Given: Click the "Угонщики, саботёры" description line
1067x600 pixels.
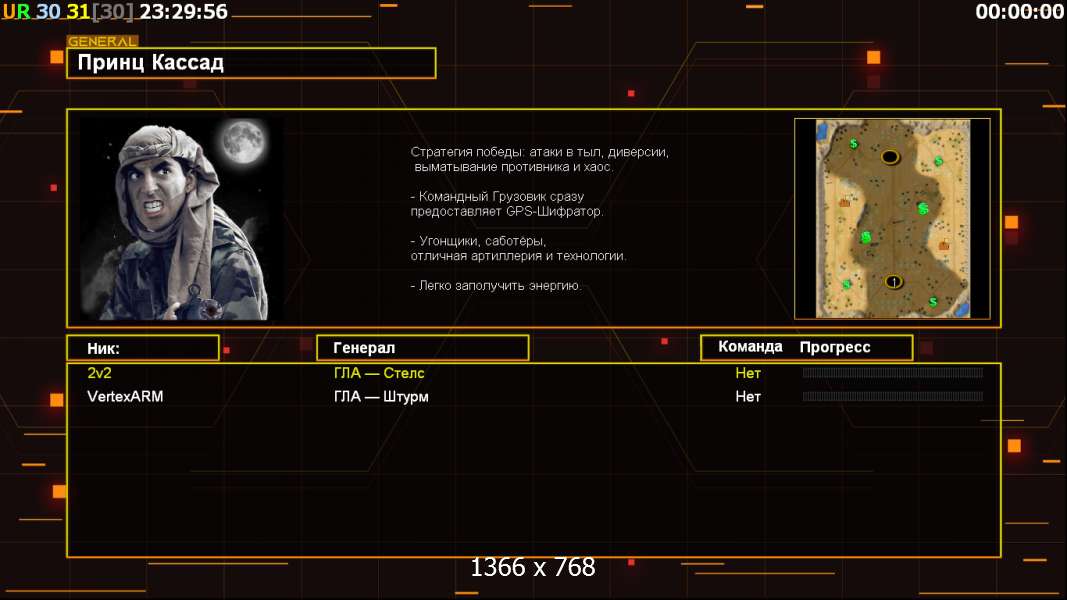Looking at the screenshot, I should tap(519, 248).
